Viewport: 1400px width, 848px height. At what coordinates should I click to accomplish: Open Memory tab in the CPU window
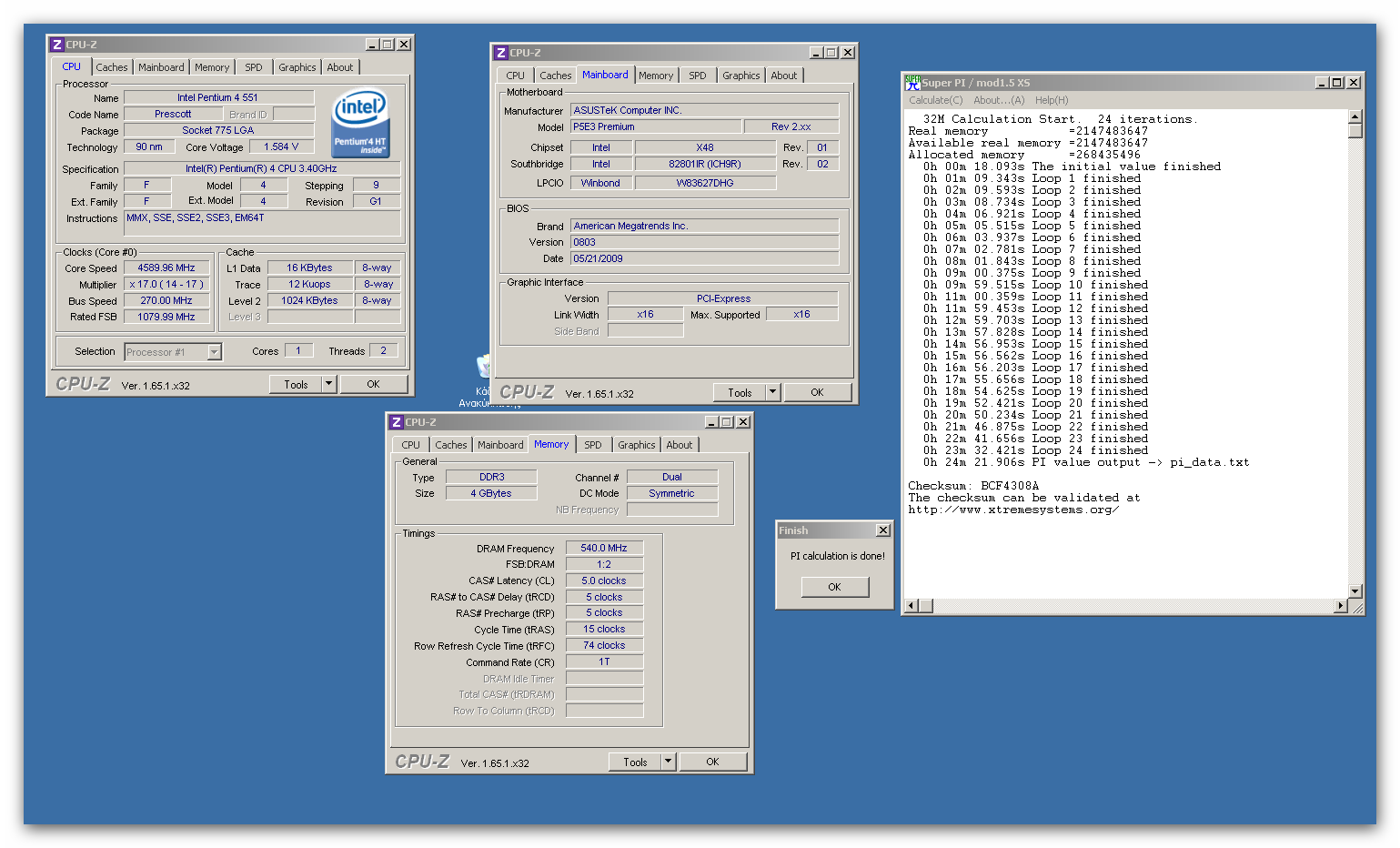tap(212, 67)
